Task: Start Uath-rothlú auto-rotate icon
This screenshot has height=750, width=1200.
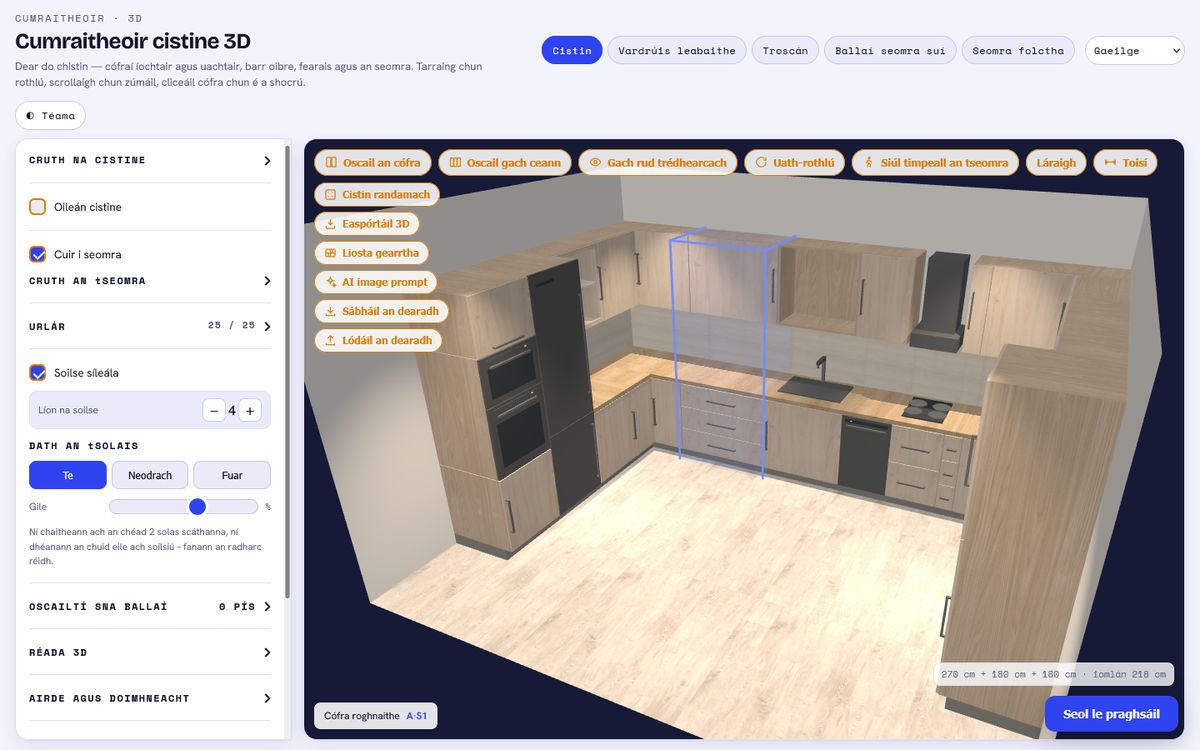Action: pyautogui.click(x=761, y=163)
